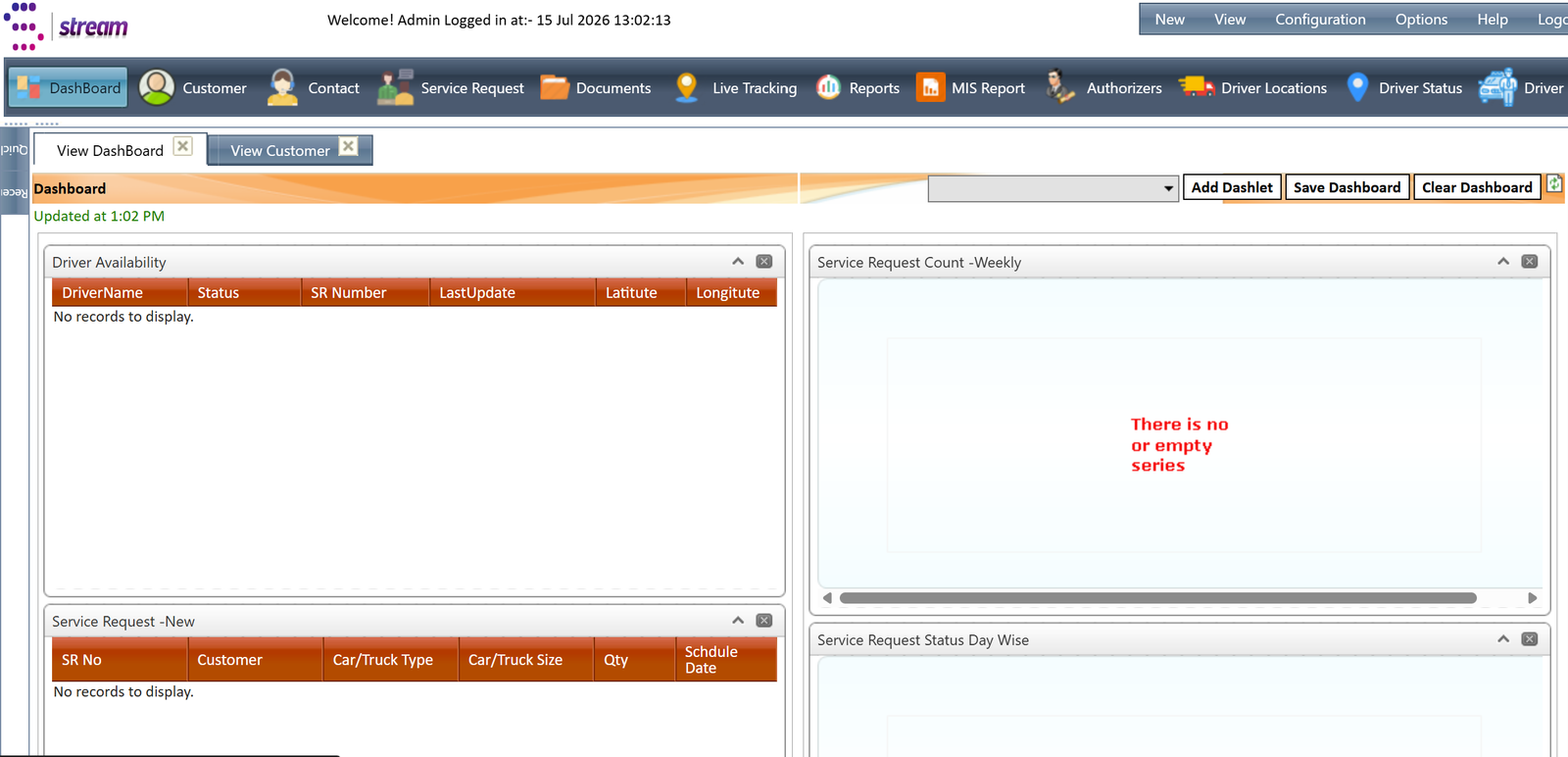The width and height of the screenshot is (1568, 757).
Task: Remove the Driver Availability dashlet
Action: click(764, 262)
